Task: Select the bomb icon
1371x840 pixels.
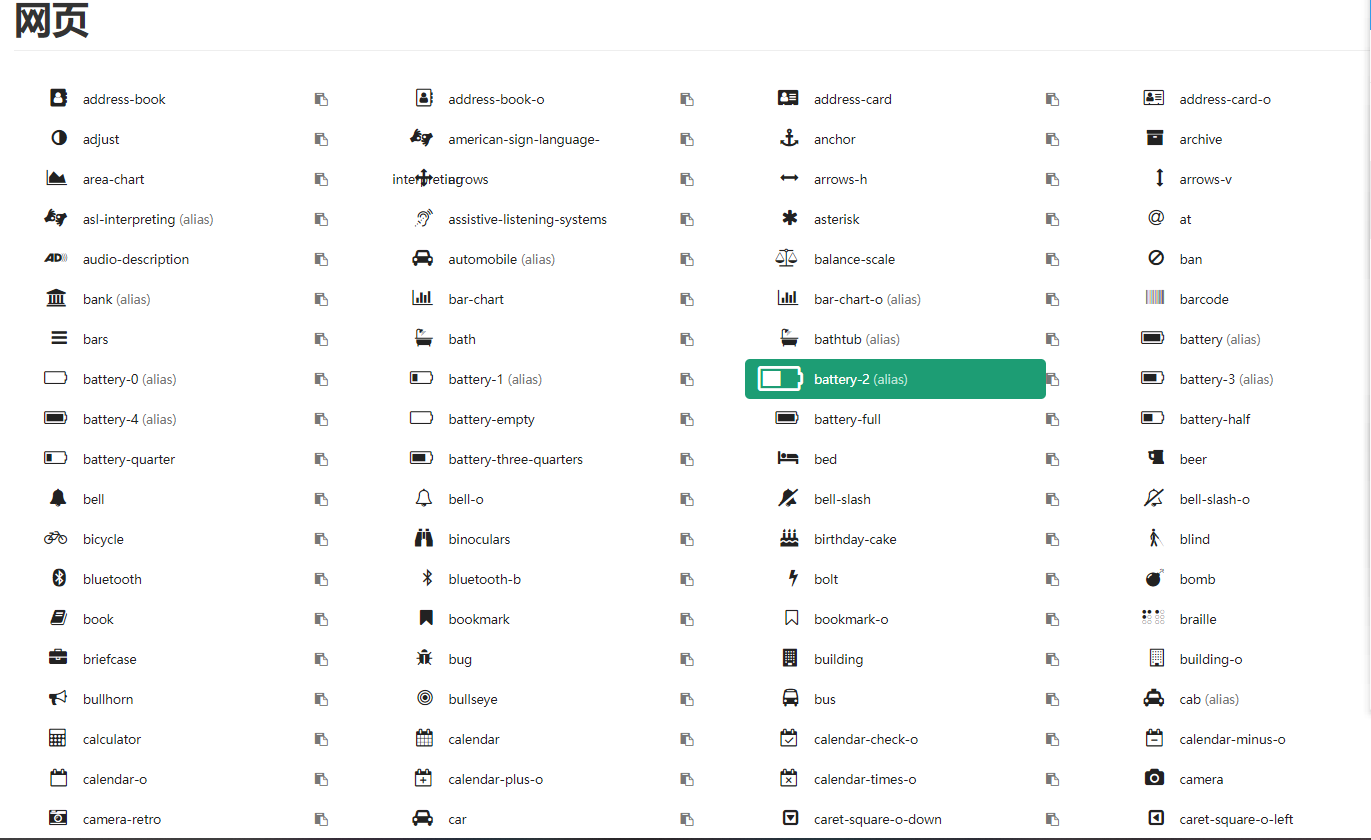Action: [1155, 578]
